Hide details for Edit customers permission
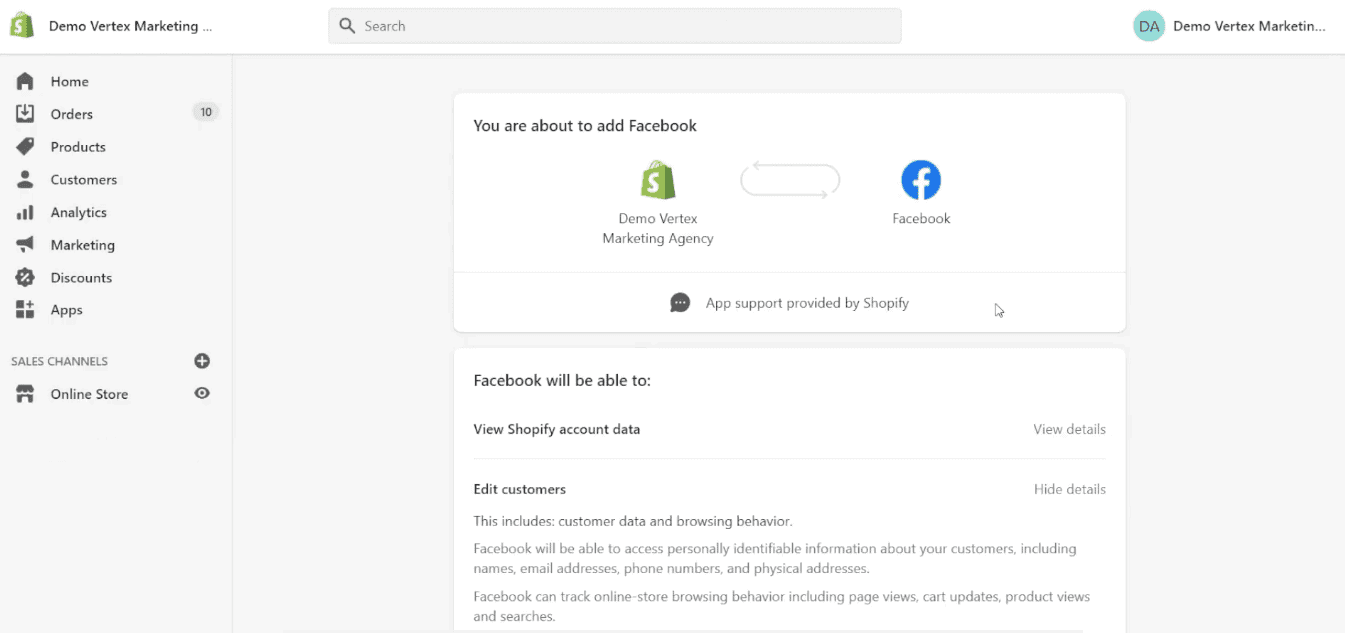Viewport: 1345px width, 633px height. click(1069, 489)
